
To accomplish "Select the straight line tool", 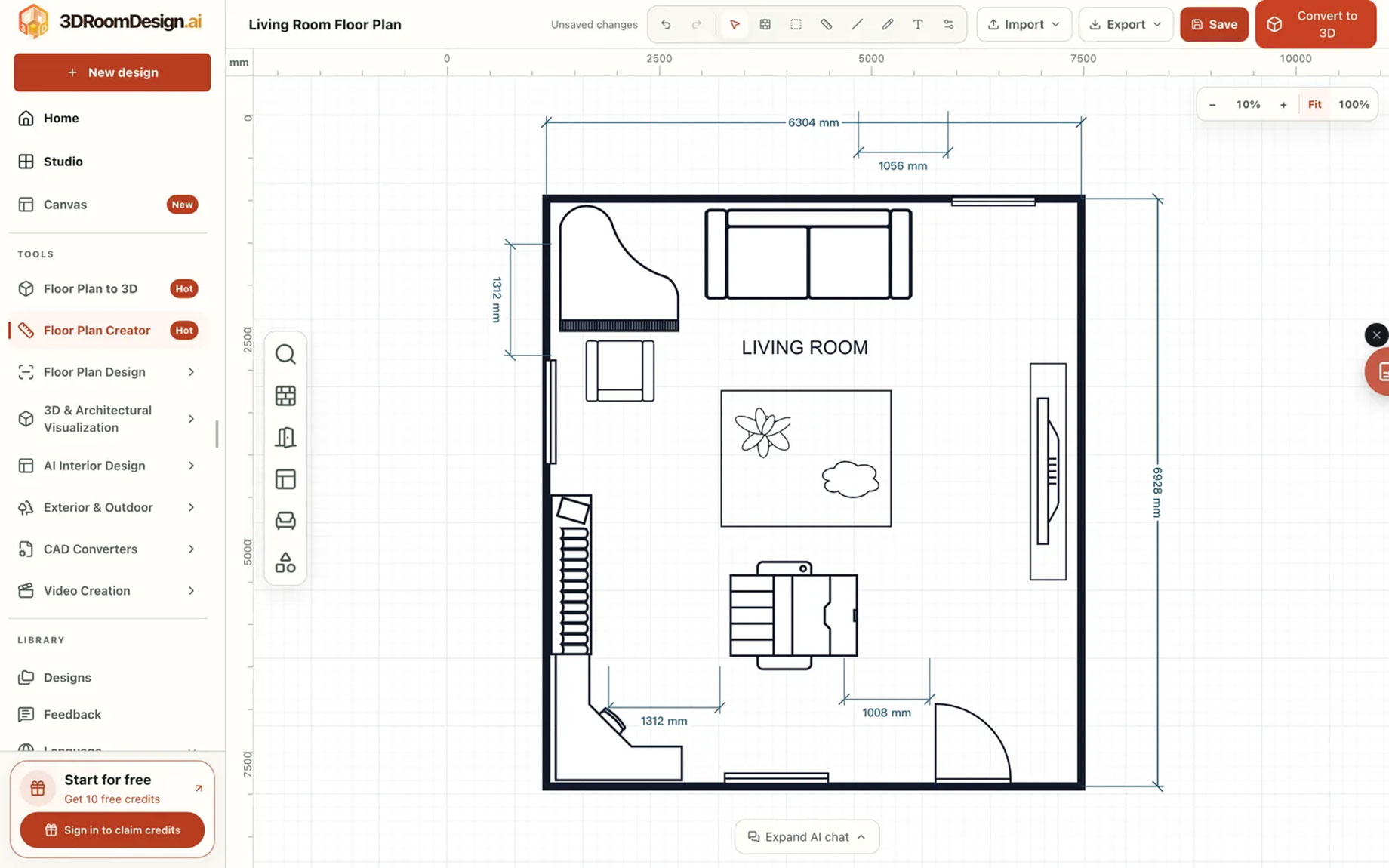I will point(857,24).
